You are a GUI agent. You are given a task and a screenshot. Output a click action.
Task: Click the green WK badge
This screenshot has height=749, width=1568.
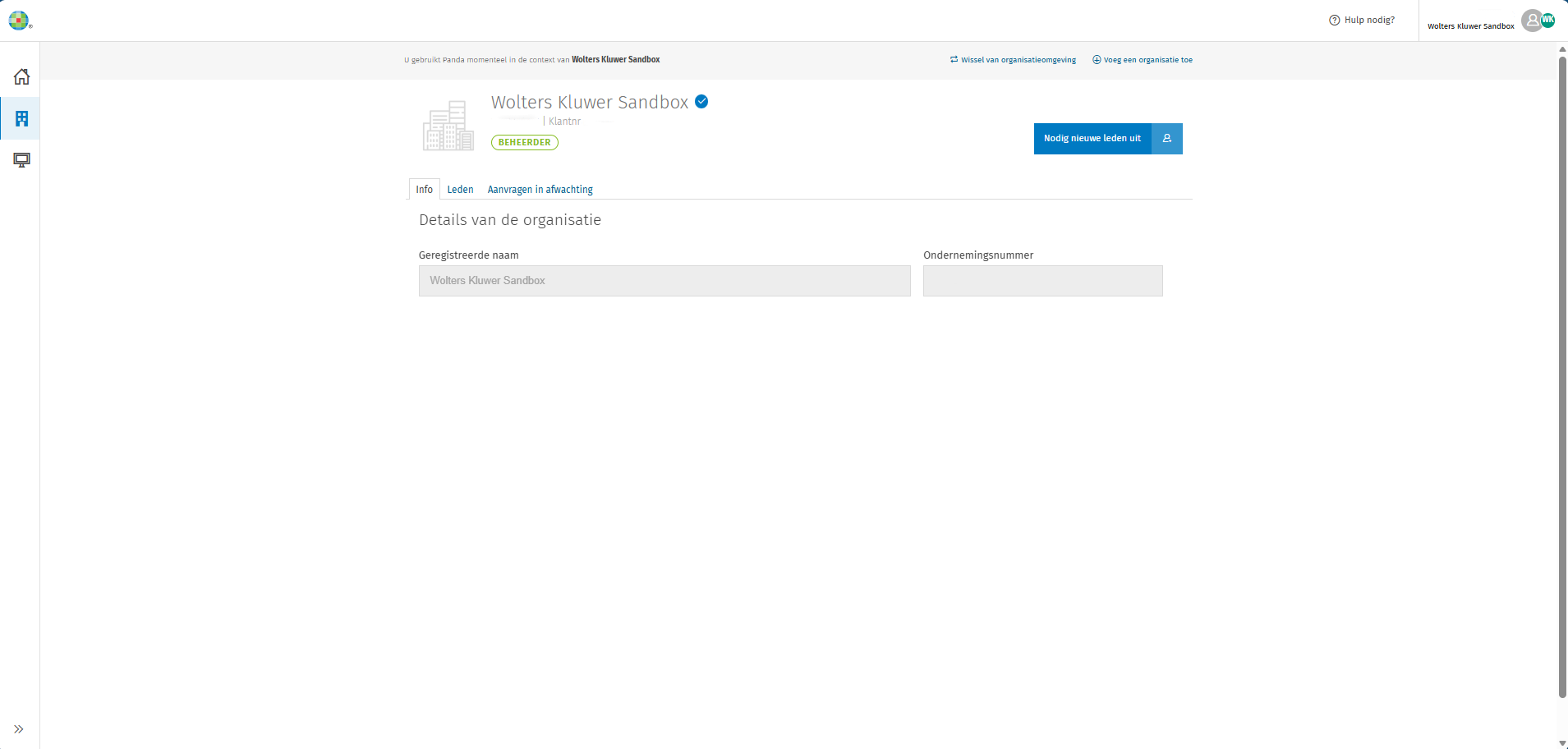click(1548, 20)
